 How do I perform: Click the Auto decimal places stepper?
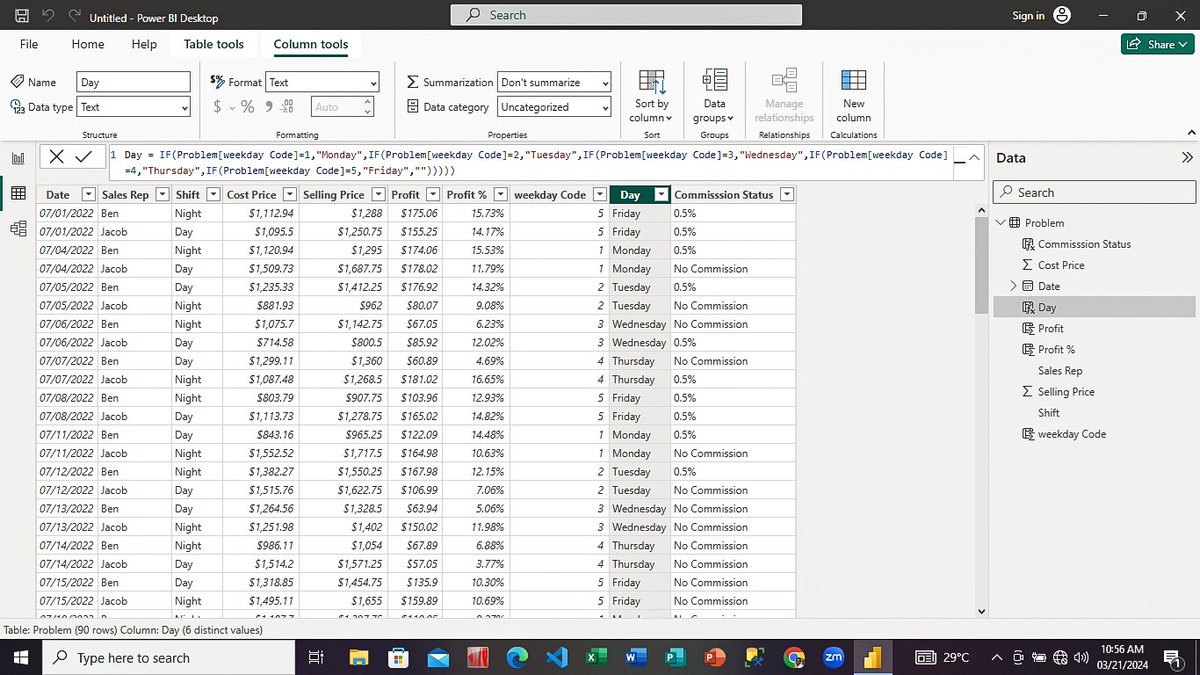(342, 107)
